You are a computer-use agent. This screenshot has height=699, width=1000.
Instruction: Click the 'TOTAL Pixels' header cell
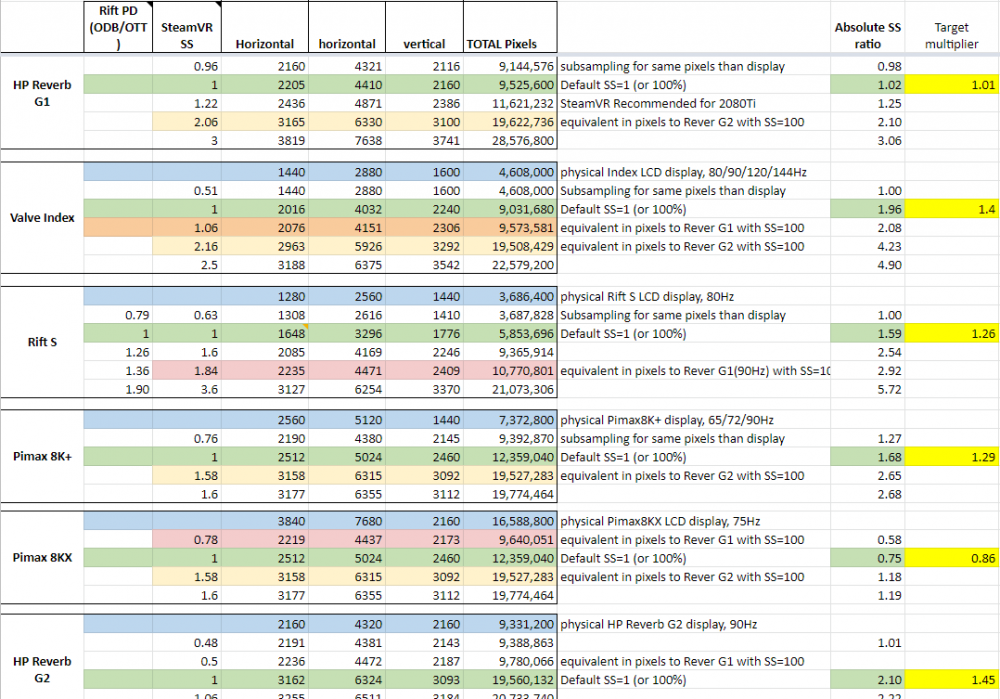click(510, 27)
